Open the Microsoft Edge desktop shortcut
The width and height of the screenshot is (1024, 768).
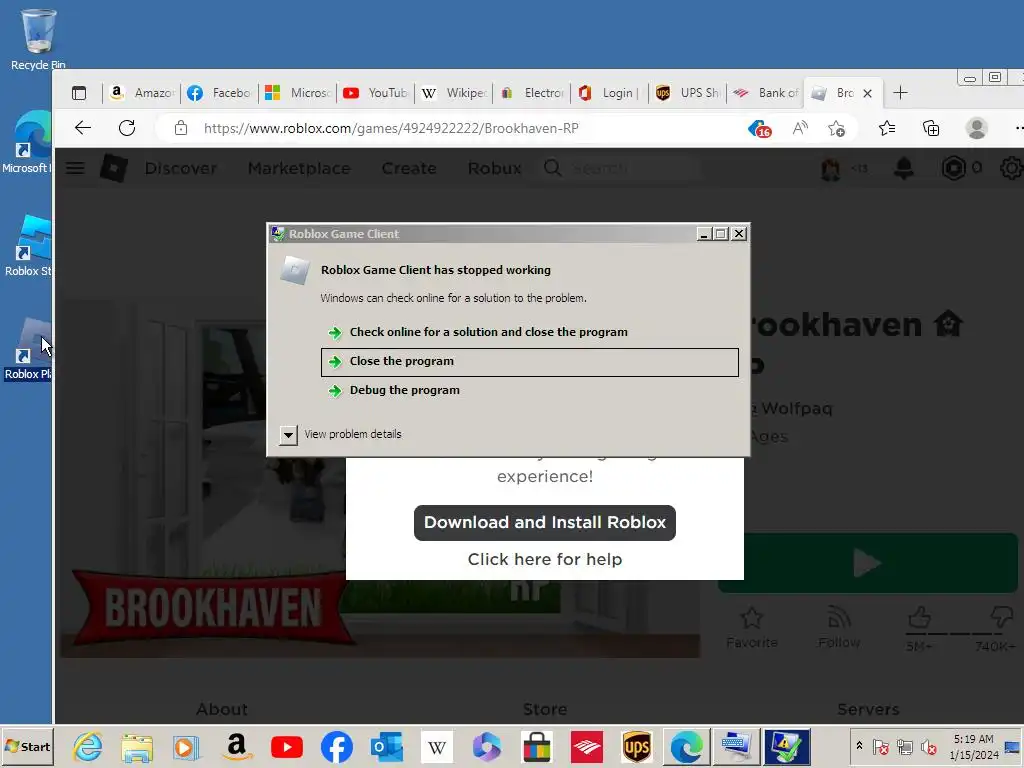(27, 142)
